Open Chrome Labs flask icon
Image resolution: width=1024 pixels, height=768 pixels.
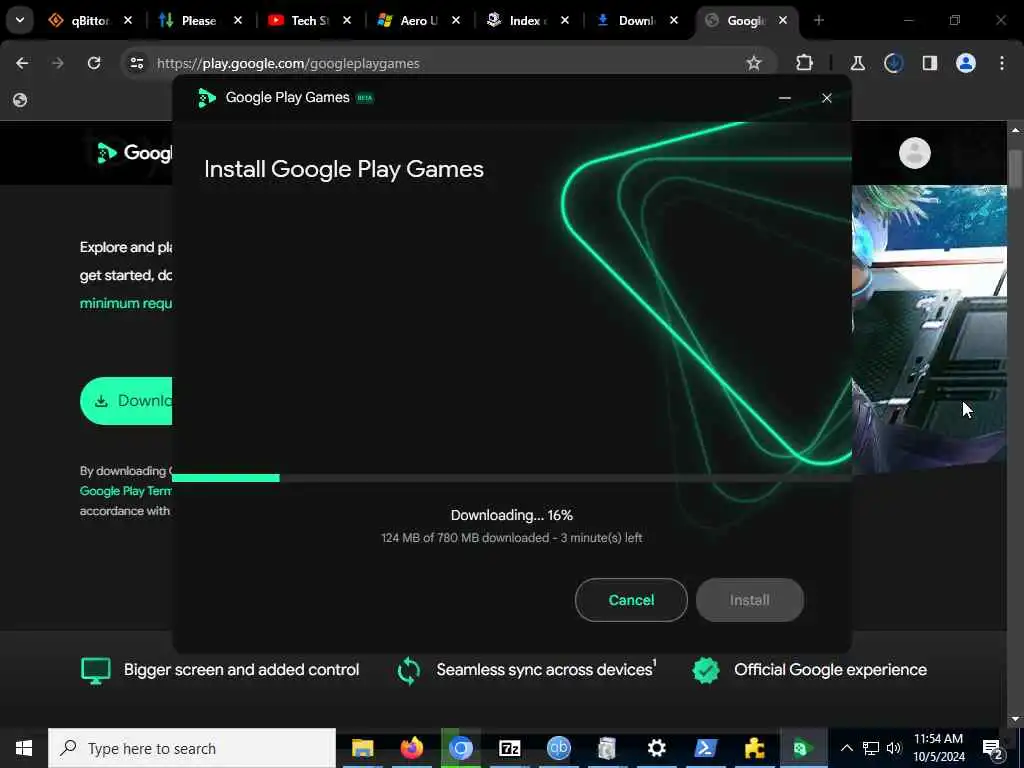click(857, 63)
